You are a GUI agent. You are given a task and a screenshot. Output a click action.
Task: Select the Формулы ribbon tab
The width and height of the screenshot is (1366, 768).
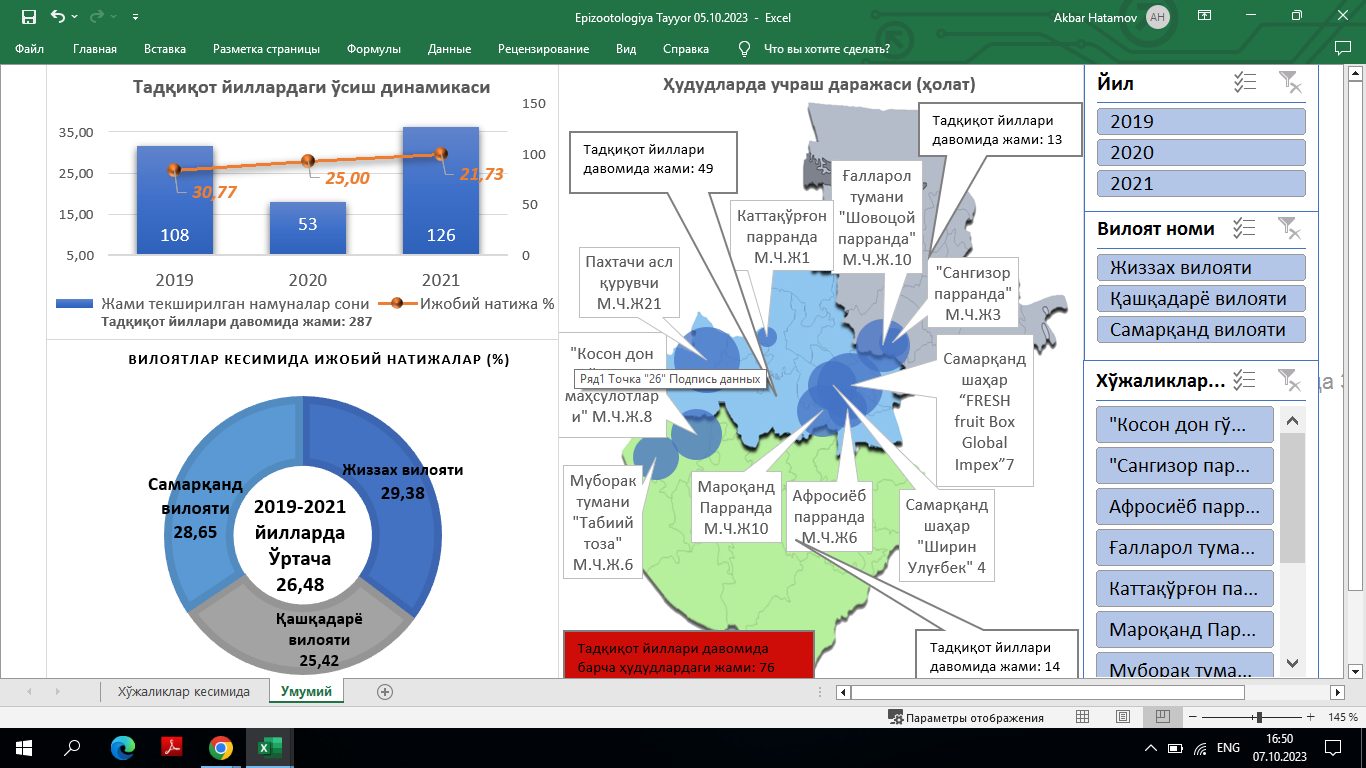coord(374,48)
